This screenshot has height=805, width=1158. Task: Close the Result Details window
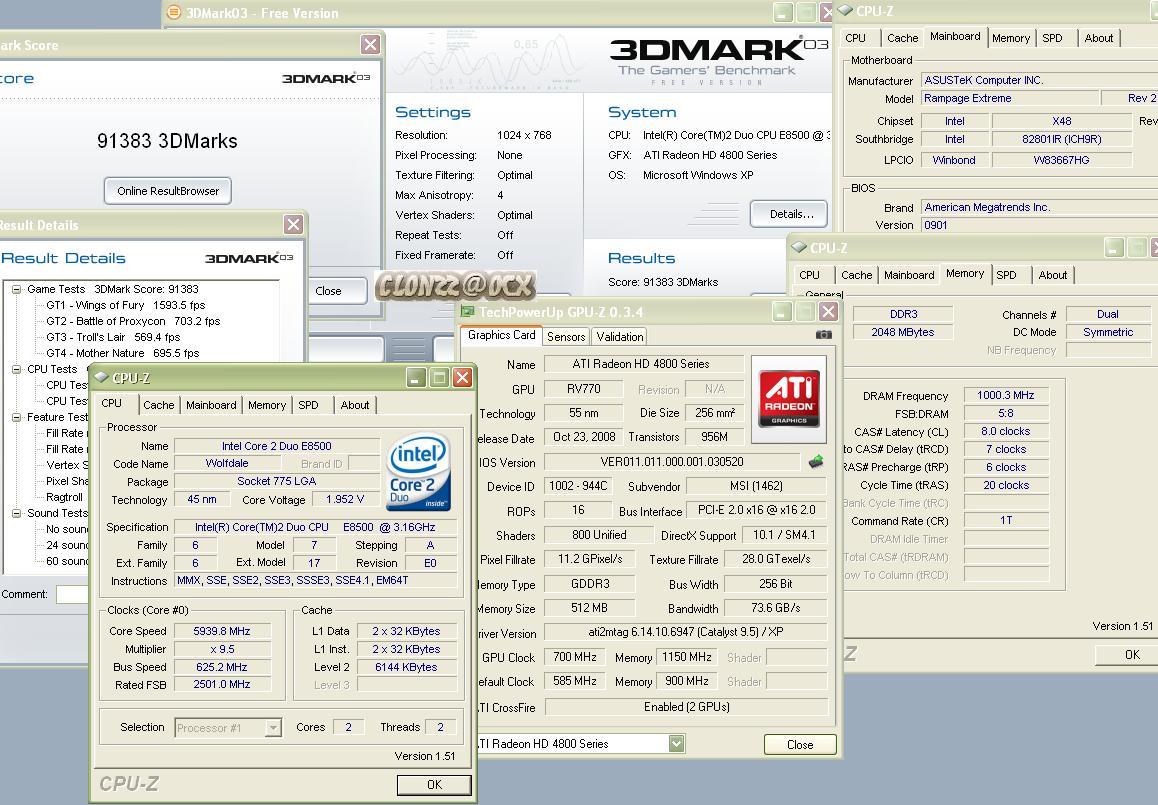point(293,225)
